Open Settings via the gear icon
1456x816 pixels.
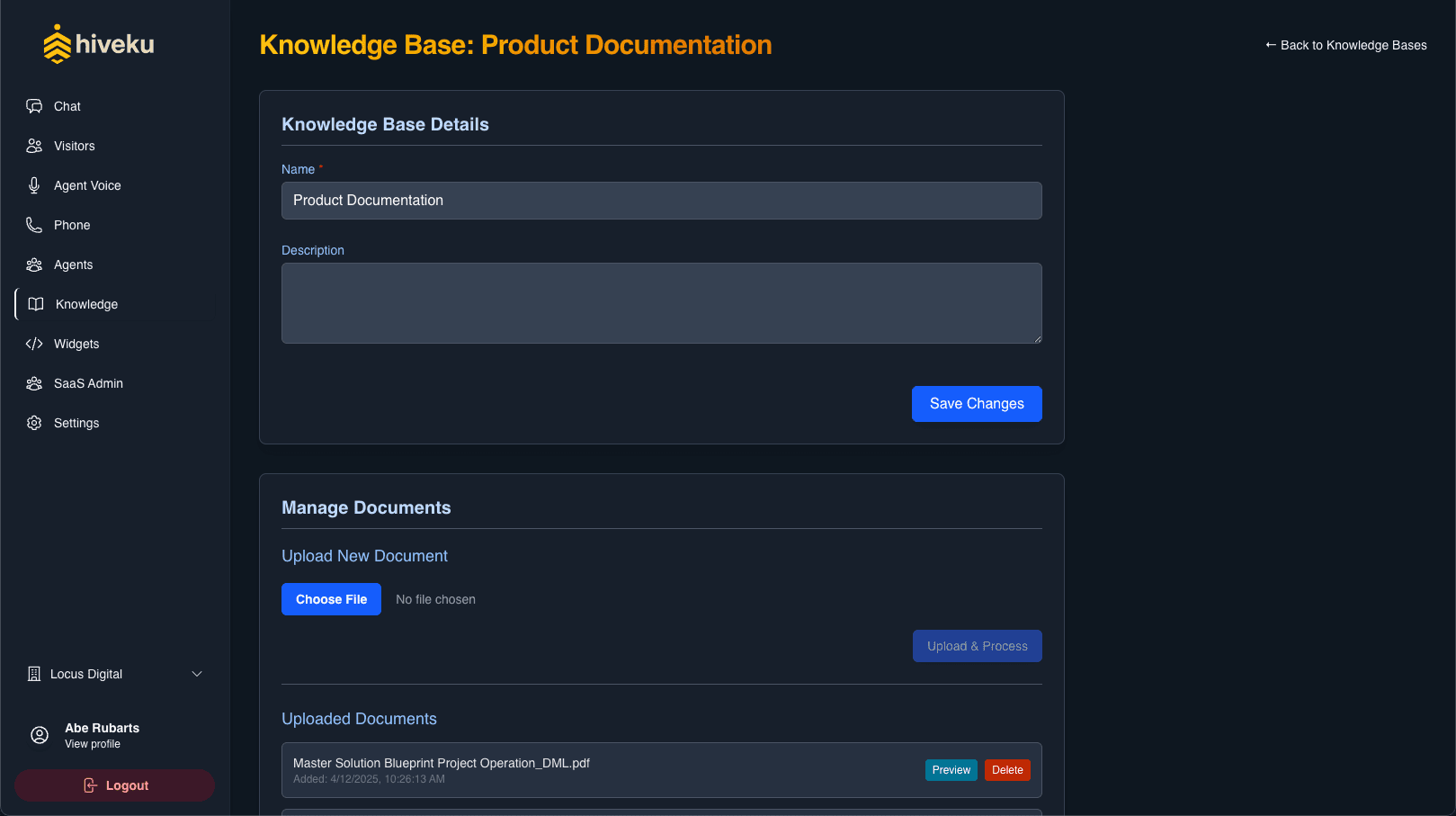point(34,423)
